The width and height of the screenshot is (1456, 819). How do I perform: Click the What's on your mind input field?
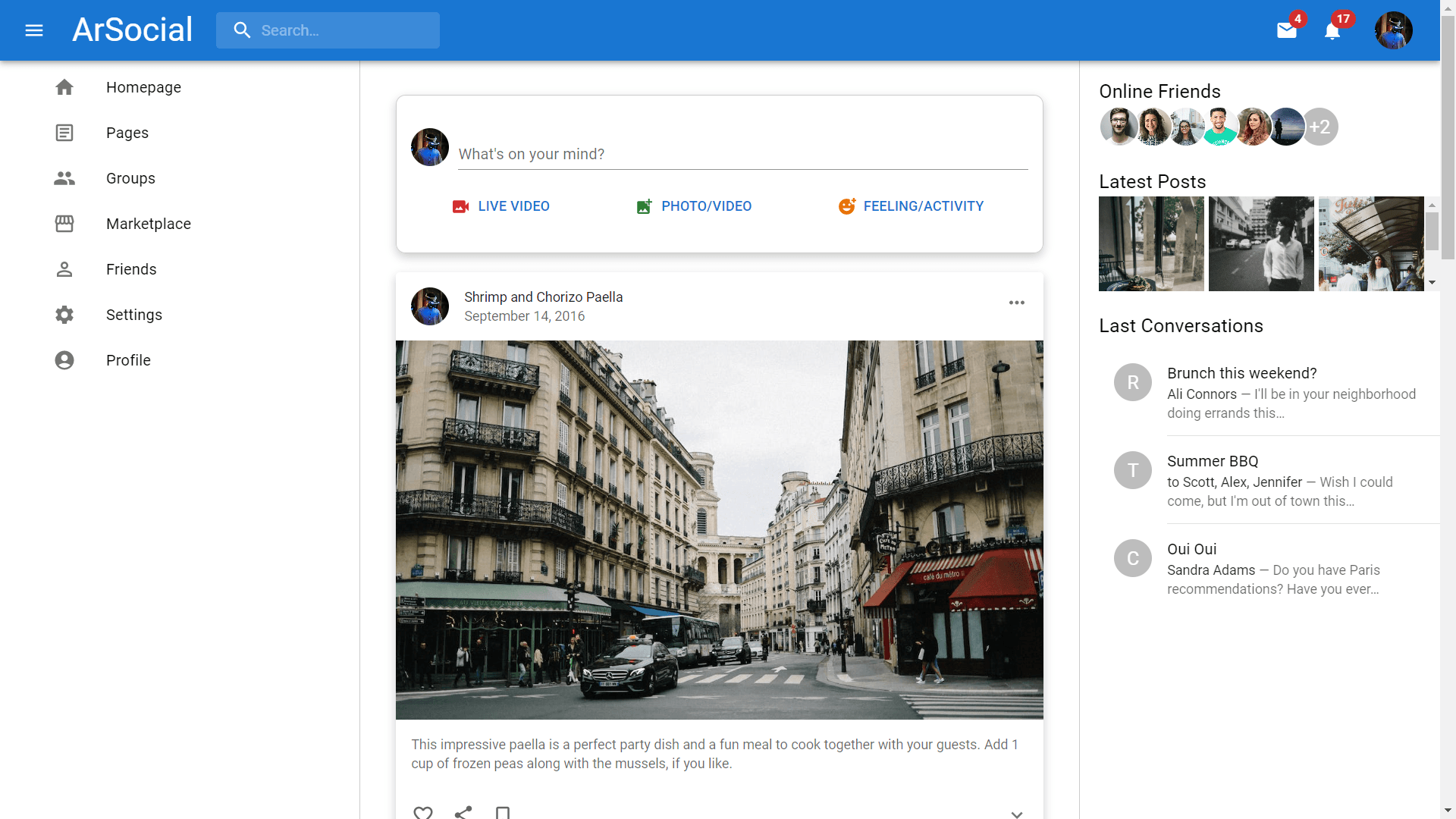[x=743, y=154]
